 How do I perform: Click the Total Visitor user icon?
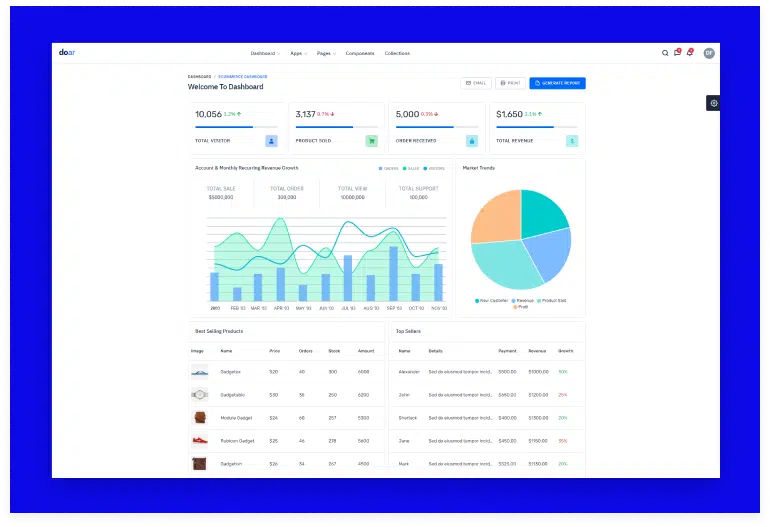tap(271, 141)
